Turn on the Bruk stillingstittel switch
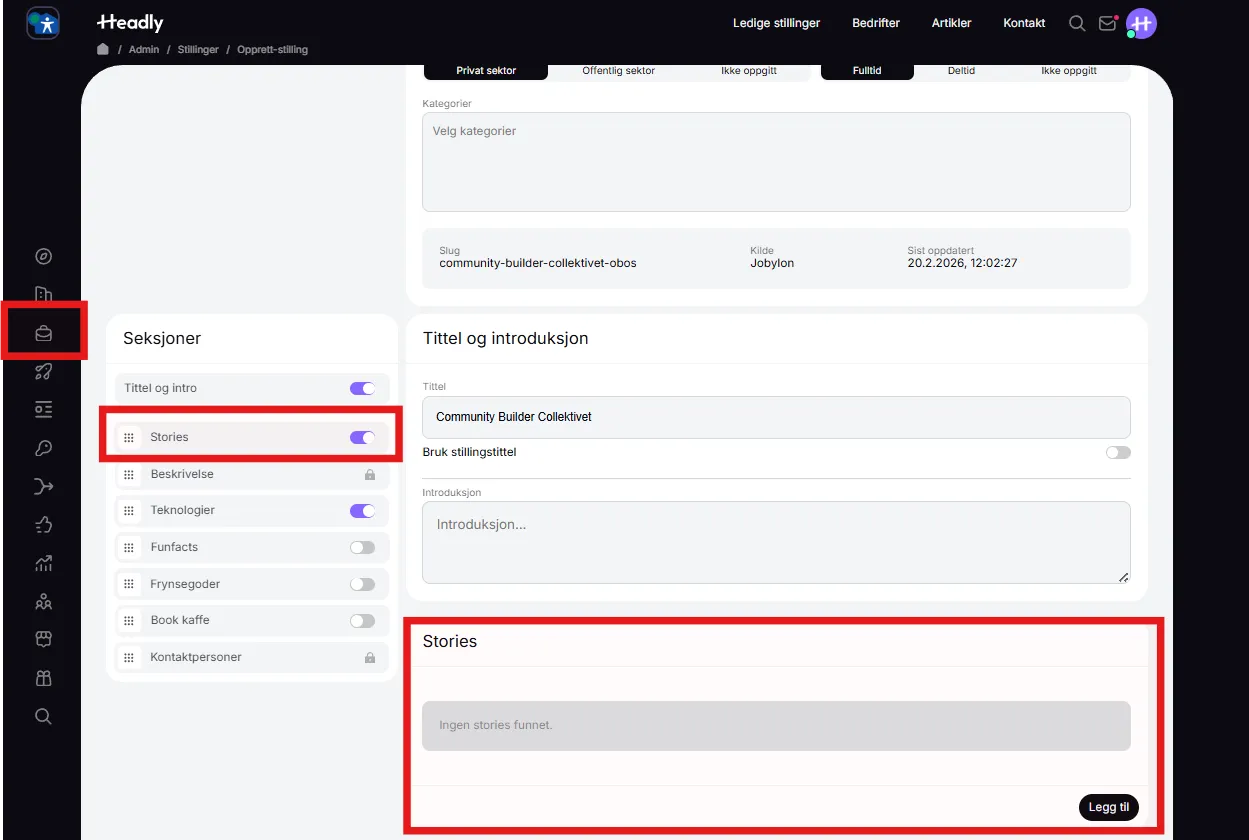Screen dimensions: 1249x840 click(1117, 452)
